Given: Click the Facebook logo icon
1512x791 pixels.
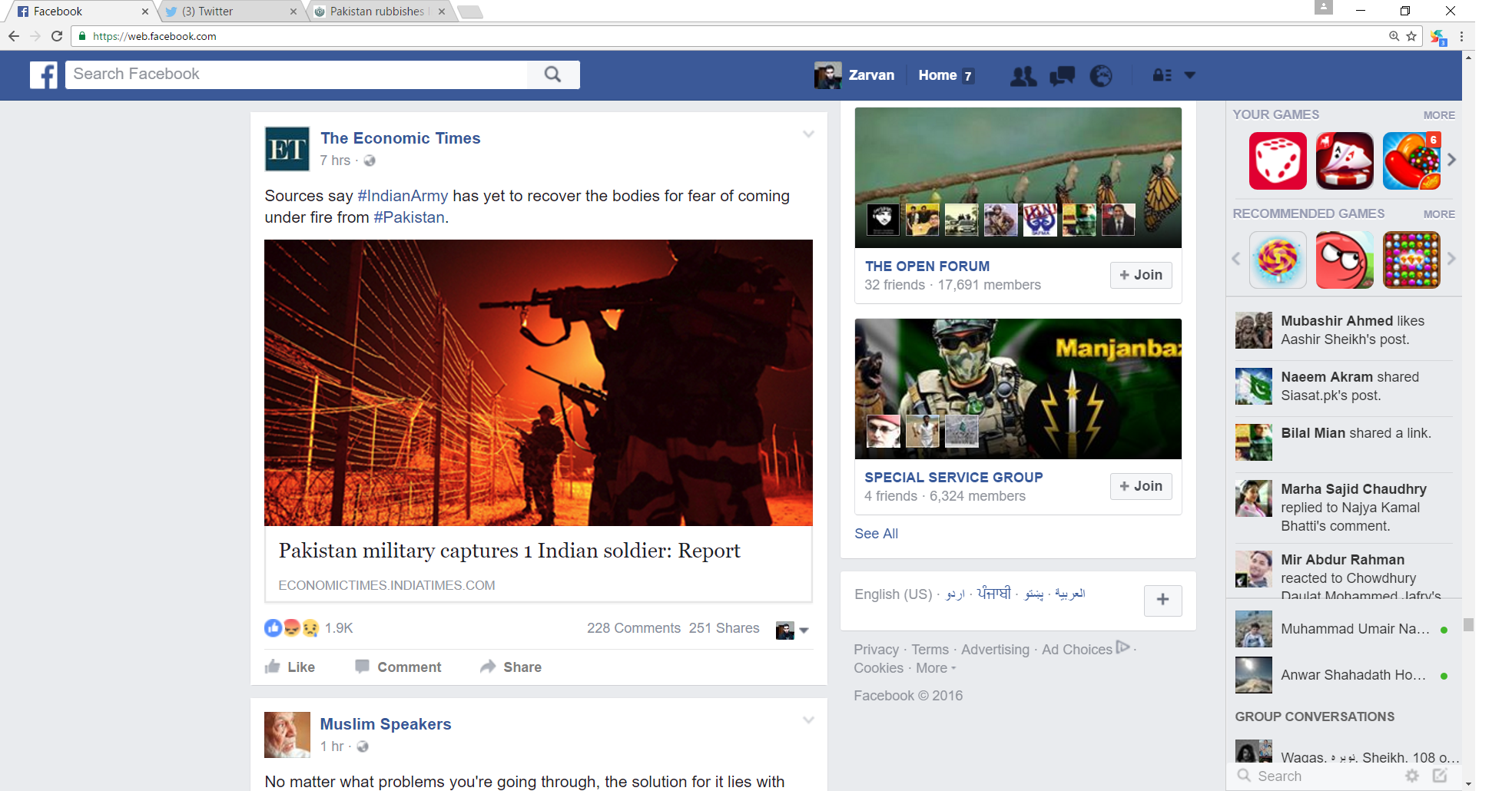Looking at the screenshot, I should 44,75.
